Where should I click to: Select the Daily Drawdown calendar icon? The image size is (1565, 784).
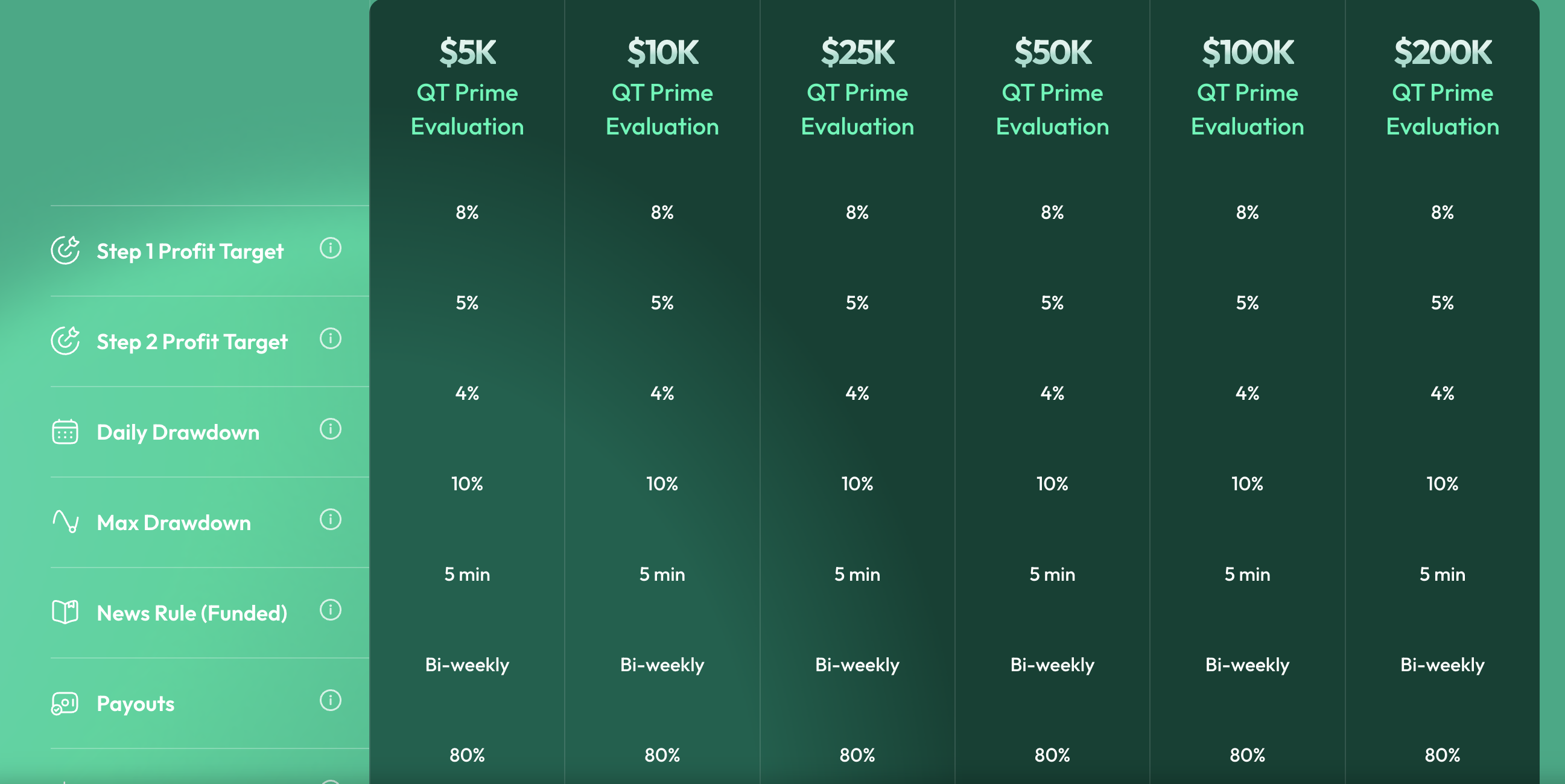pos(65,432)
